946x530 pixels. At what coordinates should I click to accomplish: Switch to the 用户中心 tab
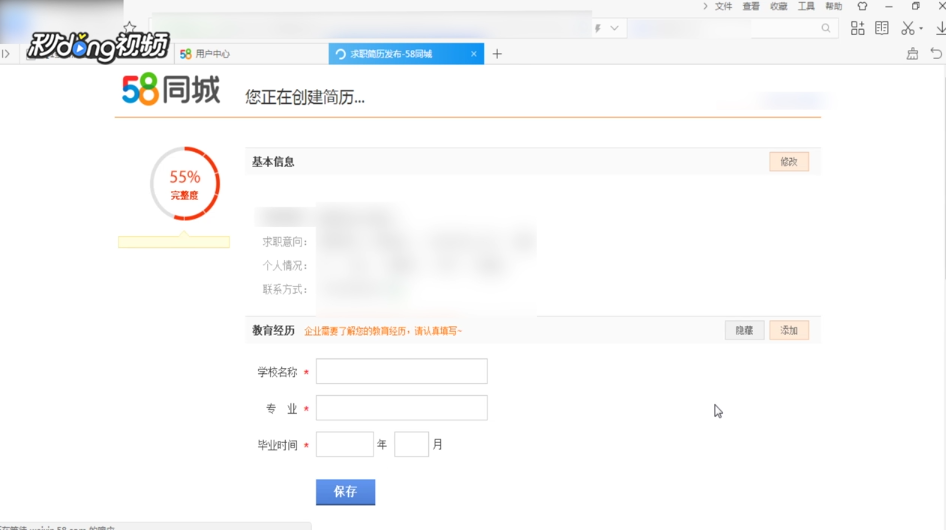click(x=250, y=54)
